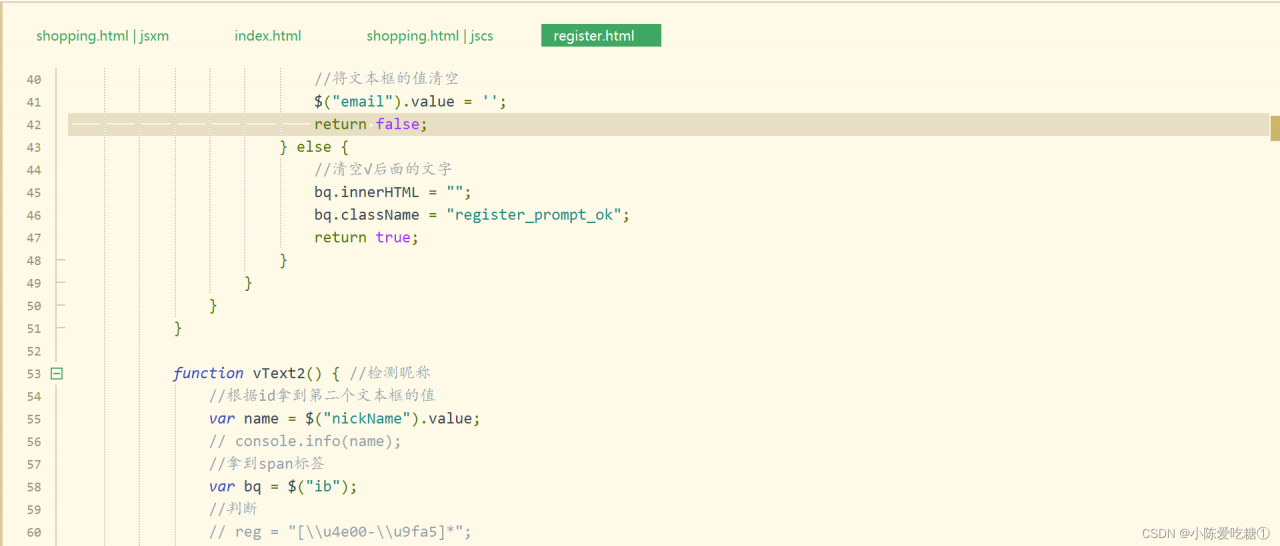Click the var bq = $("ib"); line
The image size is (1280, 546).
tap(283, 486)
